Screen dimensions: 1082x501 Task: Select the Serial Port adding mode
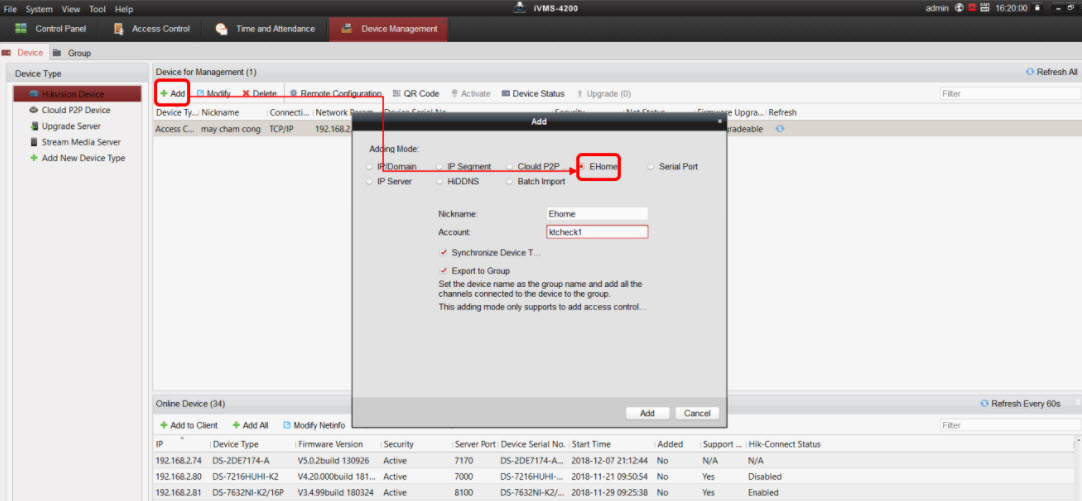[x=652, y=166]
